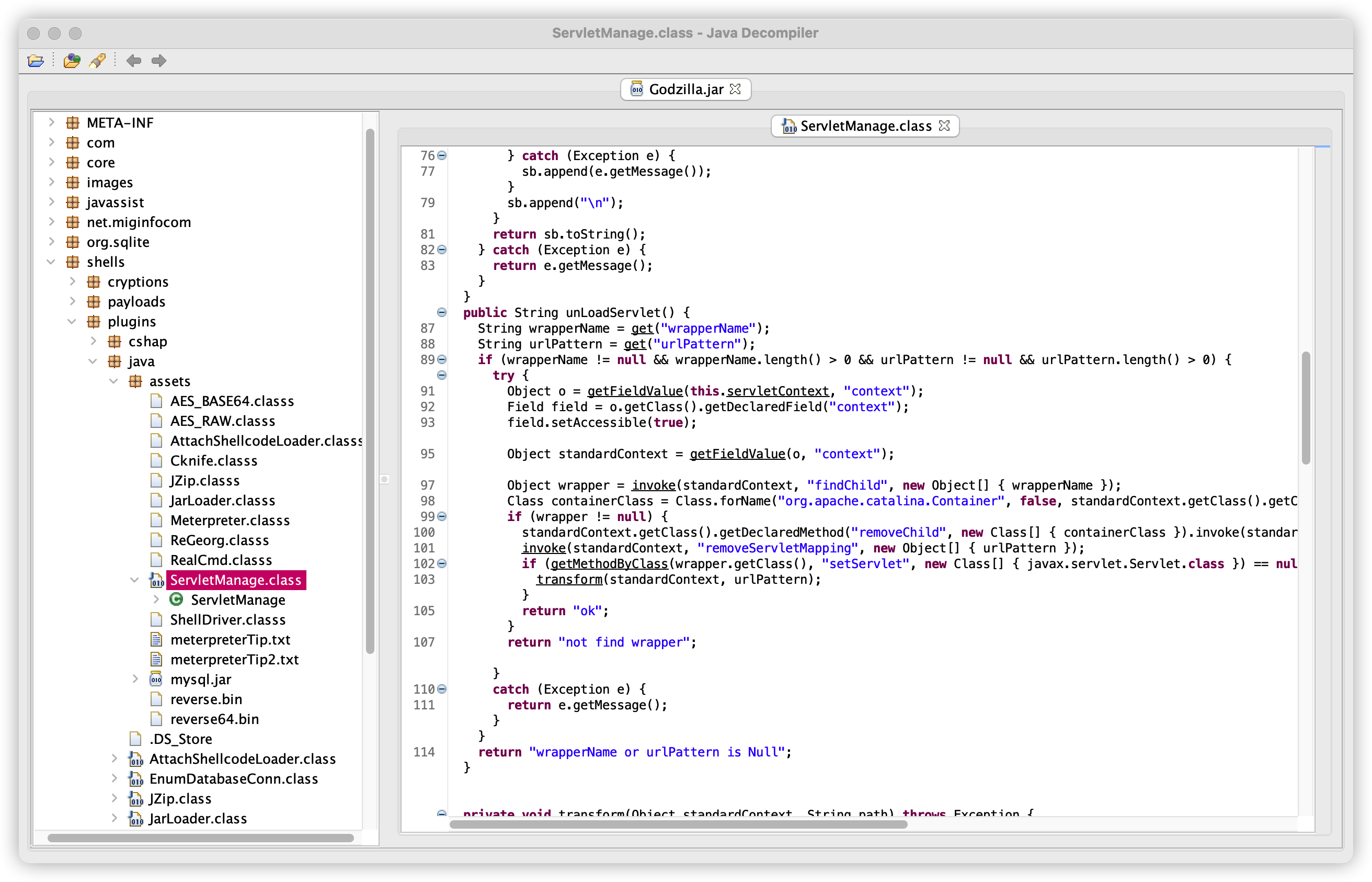
Task: Close the Godzilla.jar tab
Action: click(736, 89)
